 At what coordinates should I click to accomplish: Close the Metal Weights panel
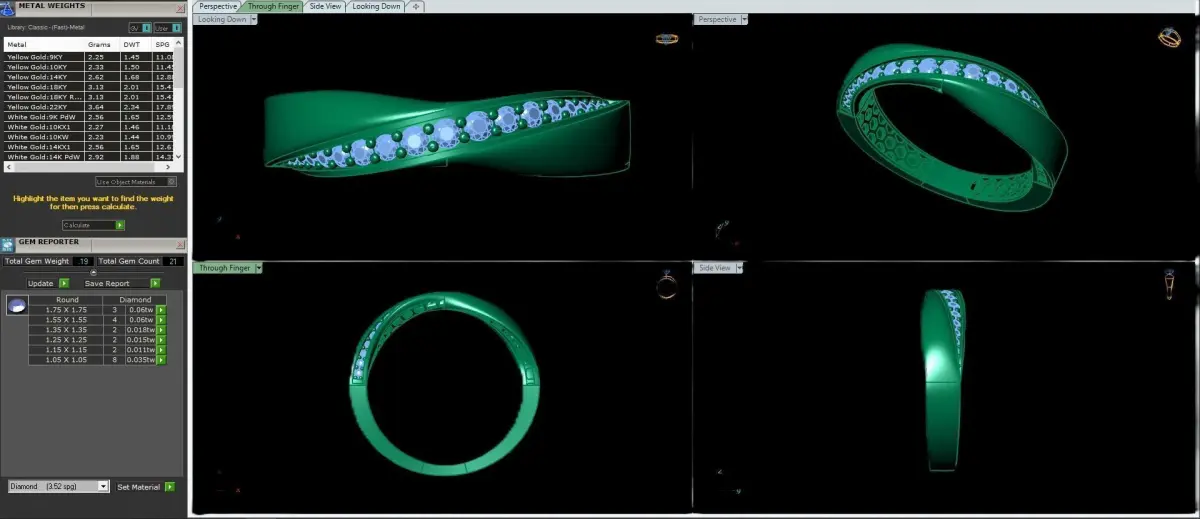(x=179, y=7)
